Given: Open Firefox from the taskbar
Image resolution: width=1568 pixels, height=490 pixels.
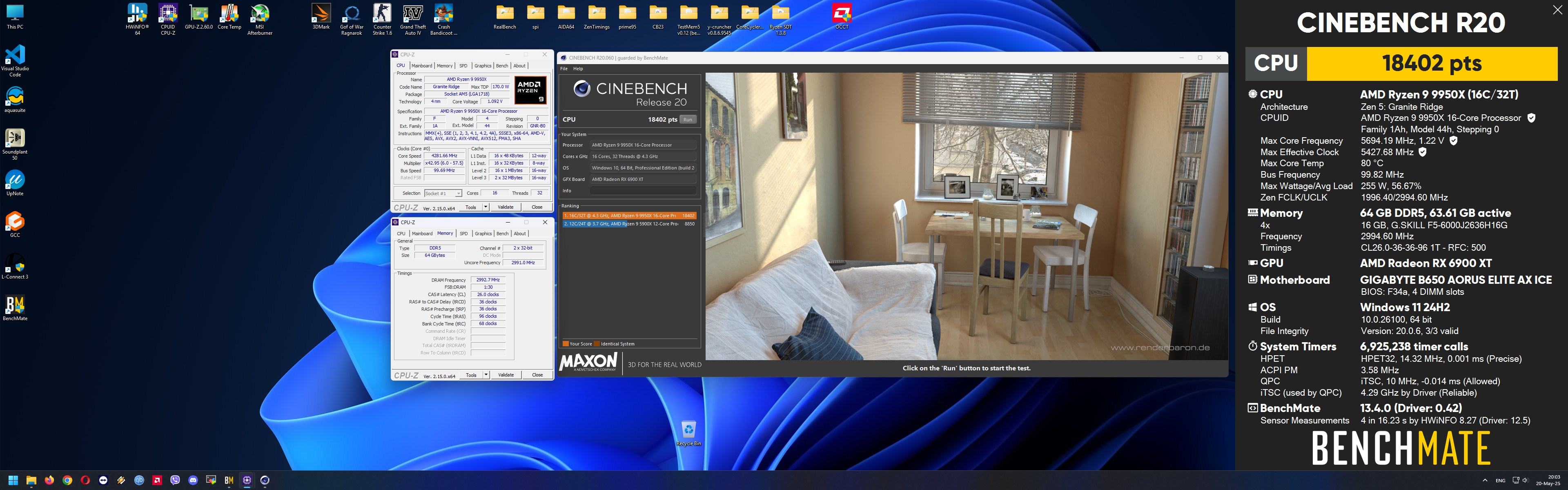Looking at the screenshot, I should click(x=49, y=480).
